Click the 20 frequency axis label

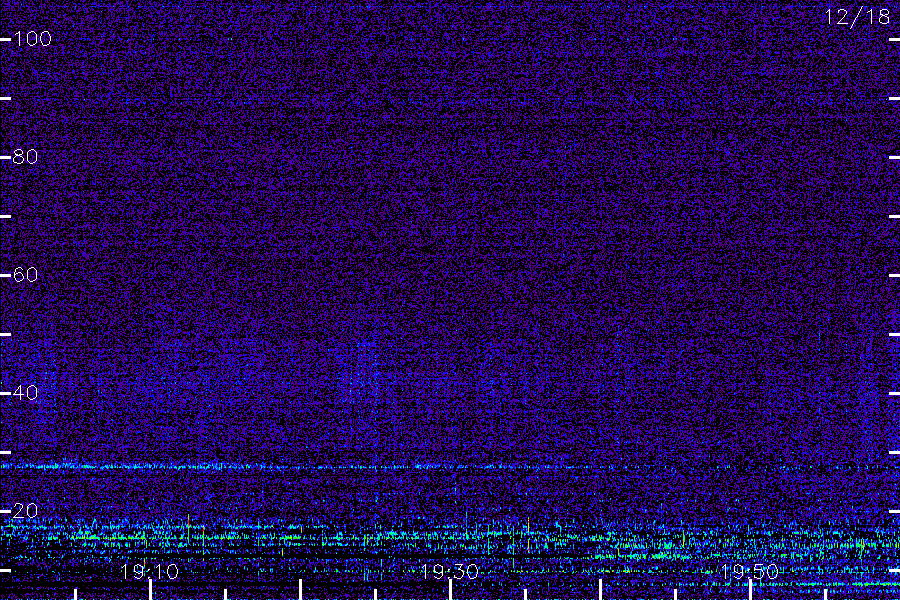[x=25, y=510]
